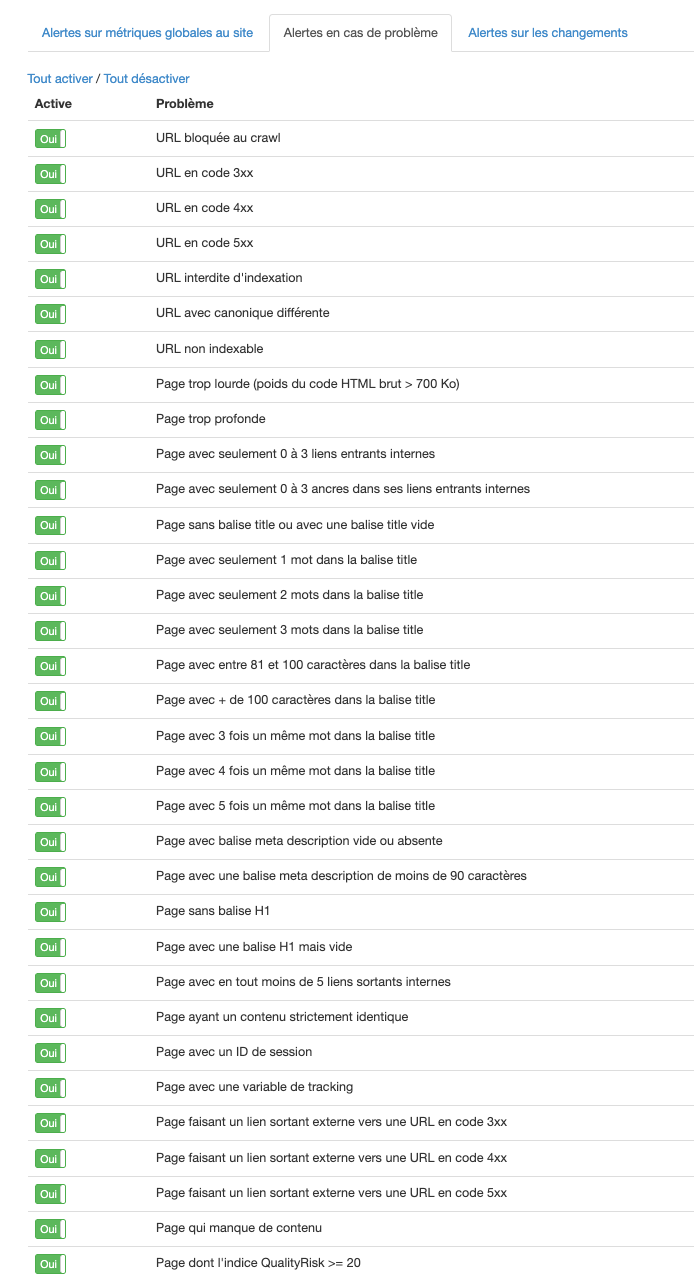This screenshot has width=694, height=1287.
Task: Turn off 'Page sans balise H1' alert
Action: (x=50, y=912)
